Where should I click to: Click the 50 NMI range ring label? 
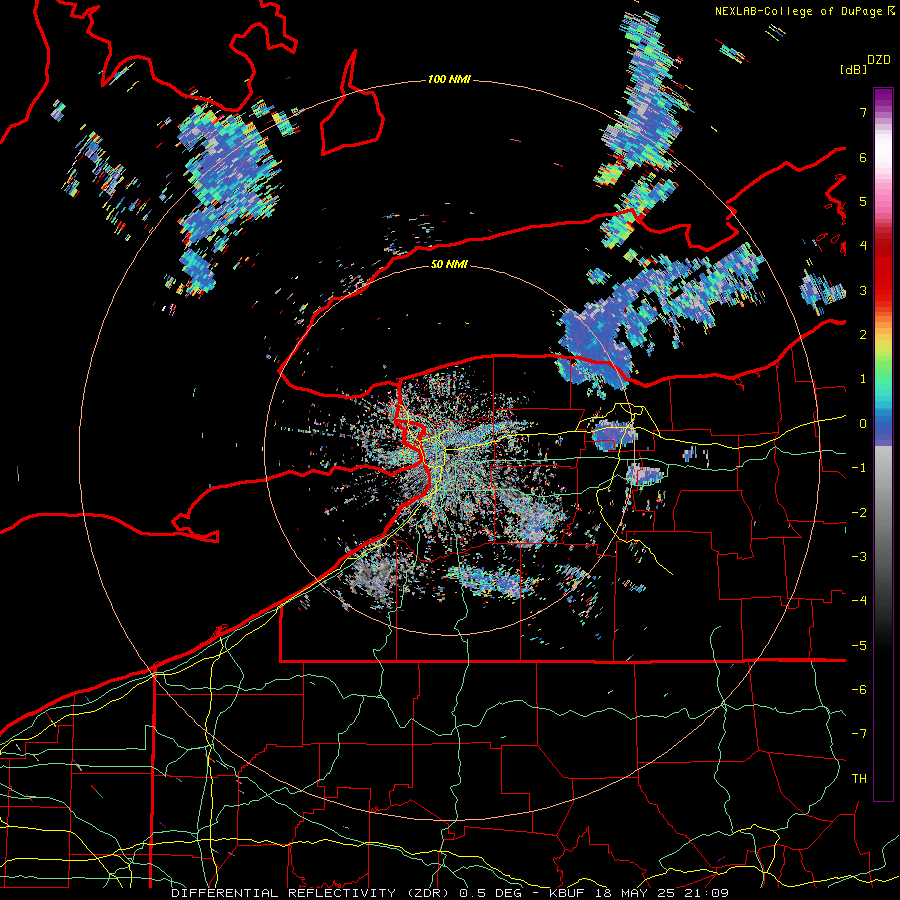pyautogui.click(x=449, y=265)
